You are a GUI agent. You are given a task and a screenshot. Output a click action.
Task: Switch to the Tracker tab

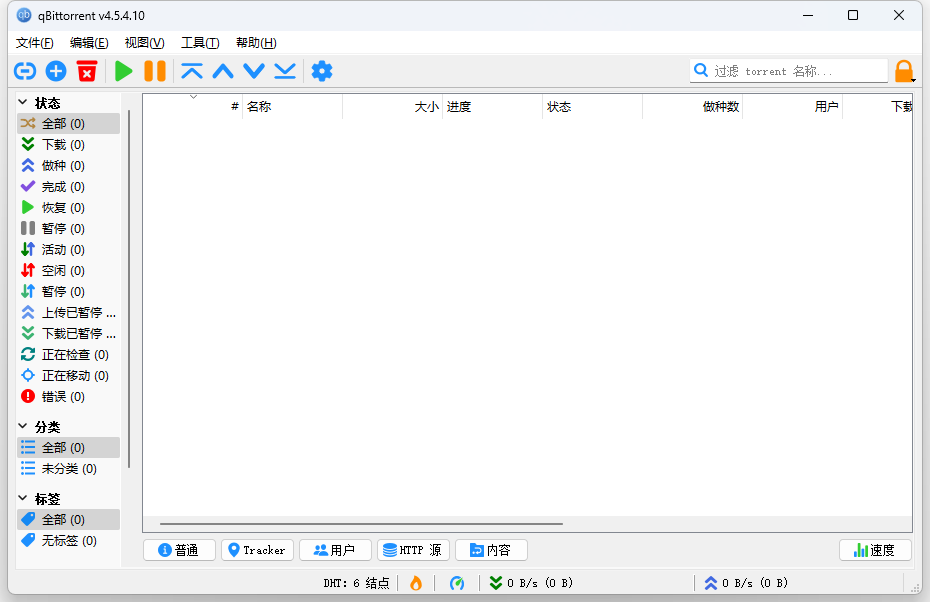(256, 550)
